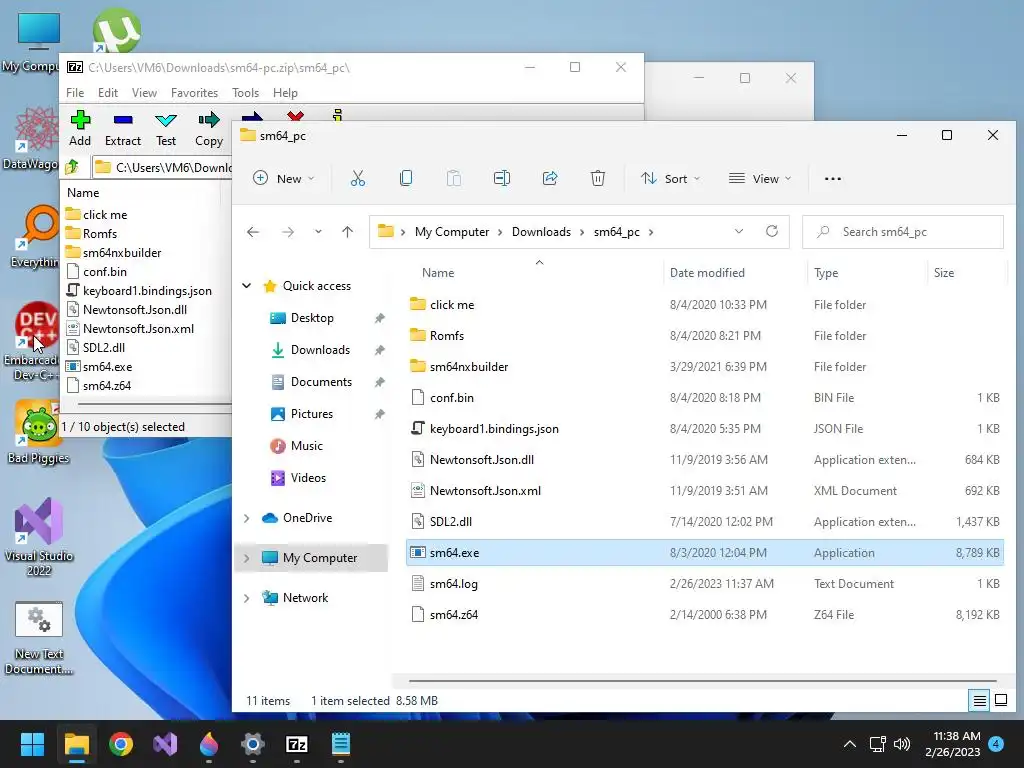This screenshot has width=1024, height=768.
Task: Open the New dropdown in Explorer
Action: [284, 178]
